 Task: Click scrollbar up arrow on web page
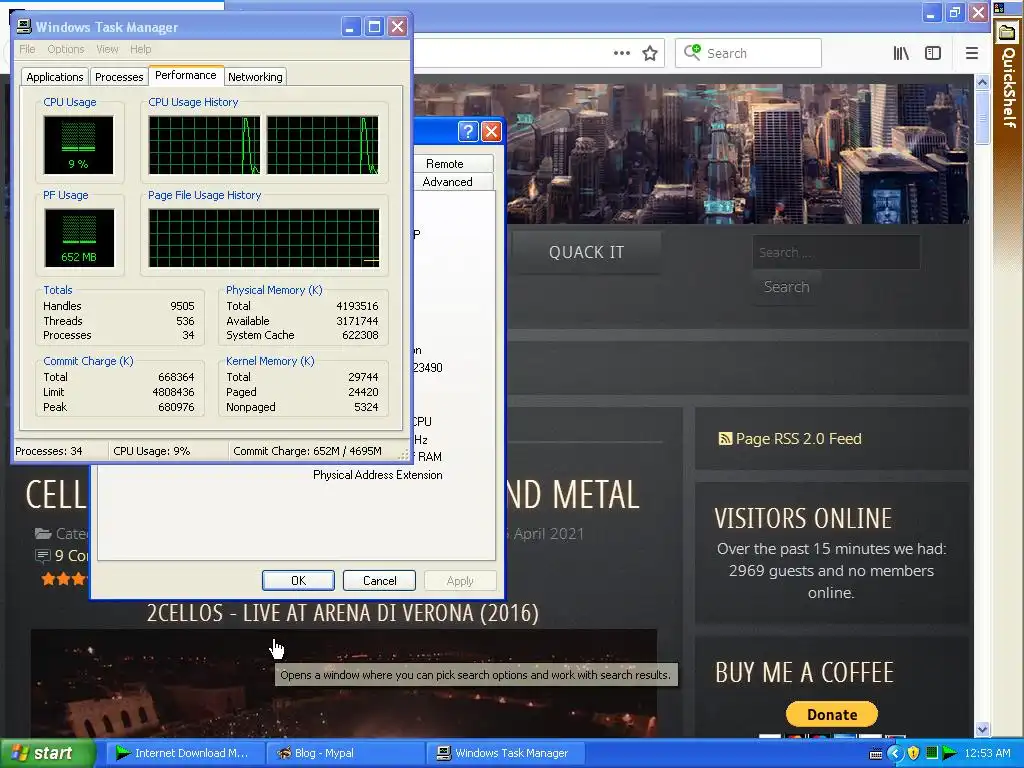click(982, 82)
